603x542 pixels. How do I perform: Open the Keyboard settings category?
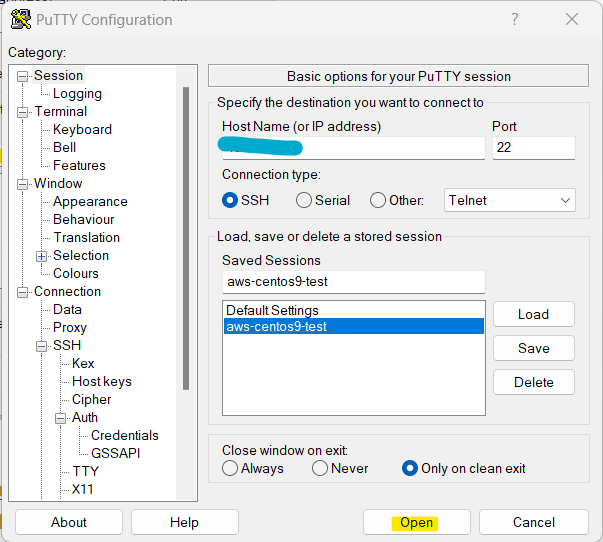click(82, 130)
